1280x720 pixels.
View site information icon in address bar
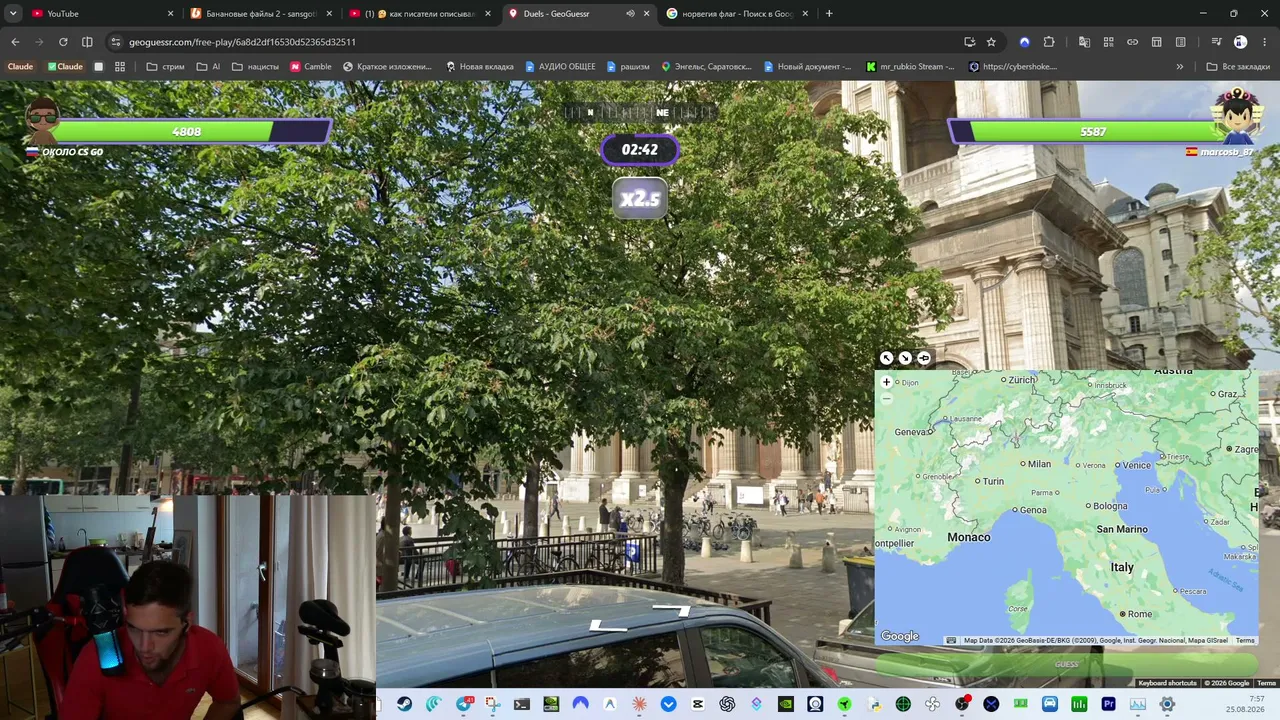[x=116, y=42]
